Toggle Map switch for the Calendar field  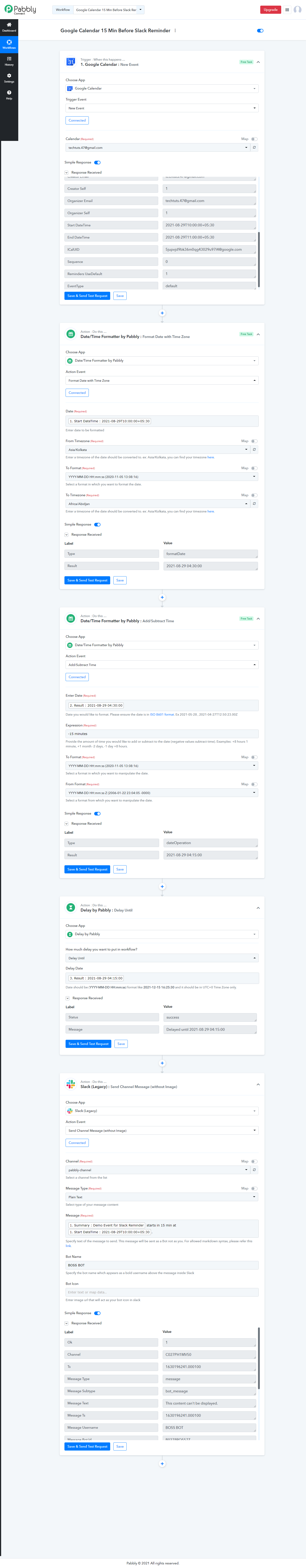pos(254,139)
